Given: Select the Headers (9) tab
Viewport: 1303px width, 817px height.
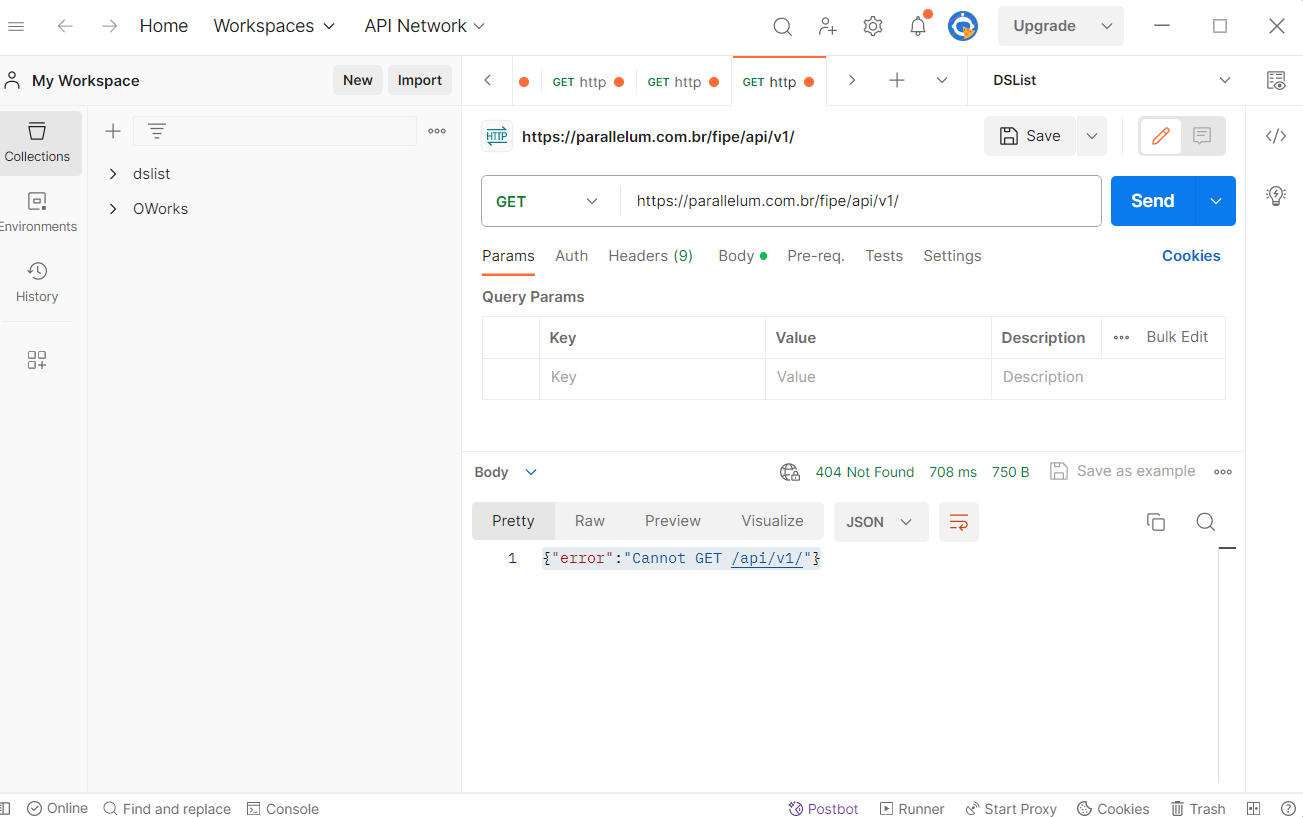Looking at the screenshot, I should tap(651, 256).
